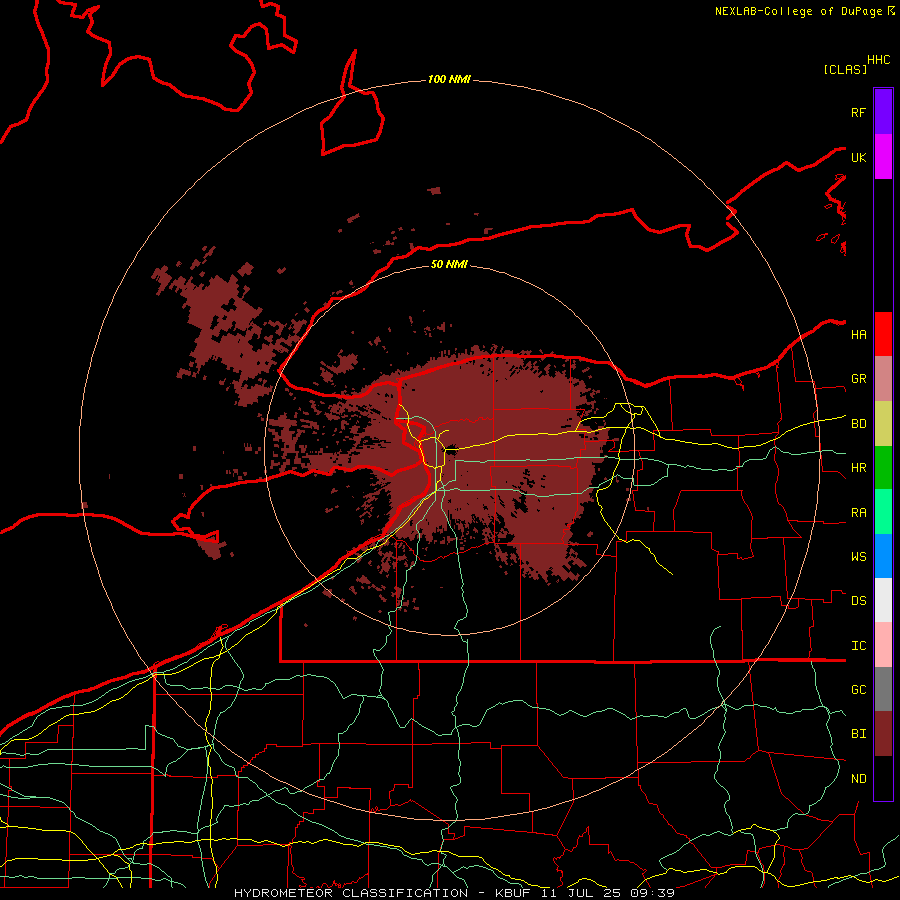The width and height of the screenshot is (900, 900).
Task: Click the RA legend label
Action: click(858, 513)
